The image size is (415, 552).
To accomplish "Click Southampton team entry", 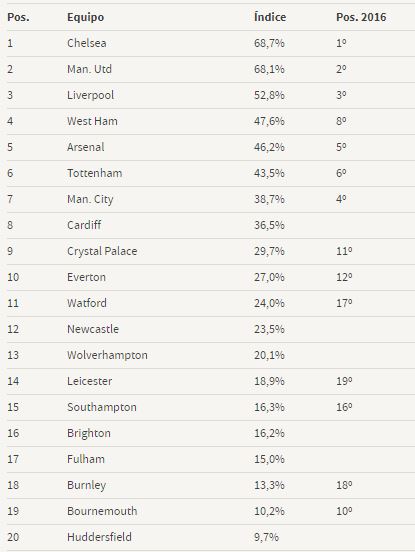I will (102, 407).
